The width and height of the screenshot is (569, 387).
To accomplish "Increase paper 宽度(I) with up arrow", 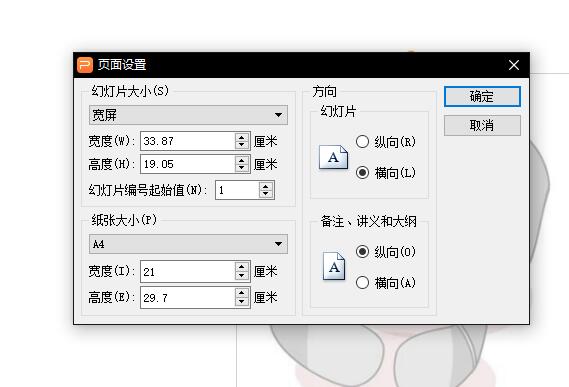I will tap(242, 267).
